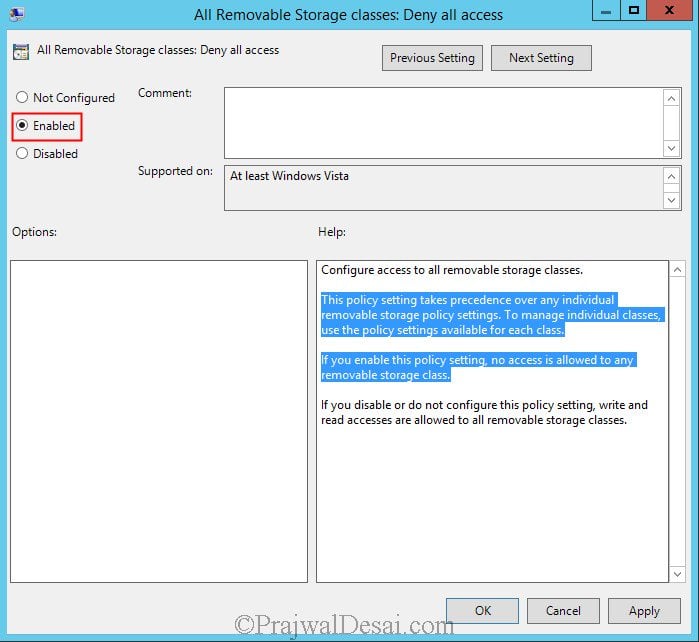This screenshot has width=699, height=642.
Task: Click inside the Comment text box
Action: [x=444, y=123]
